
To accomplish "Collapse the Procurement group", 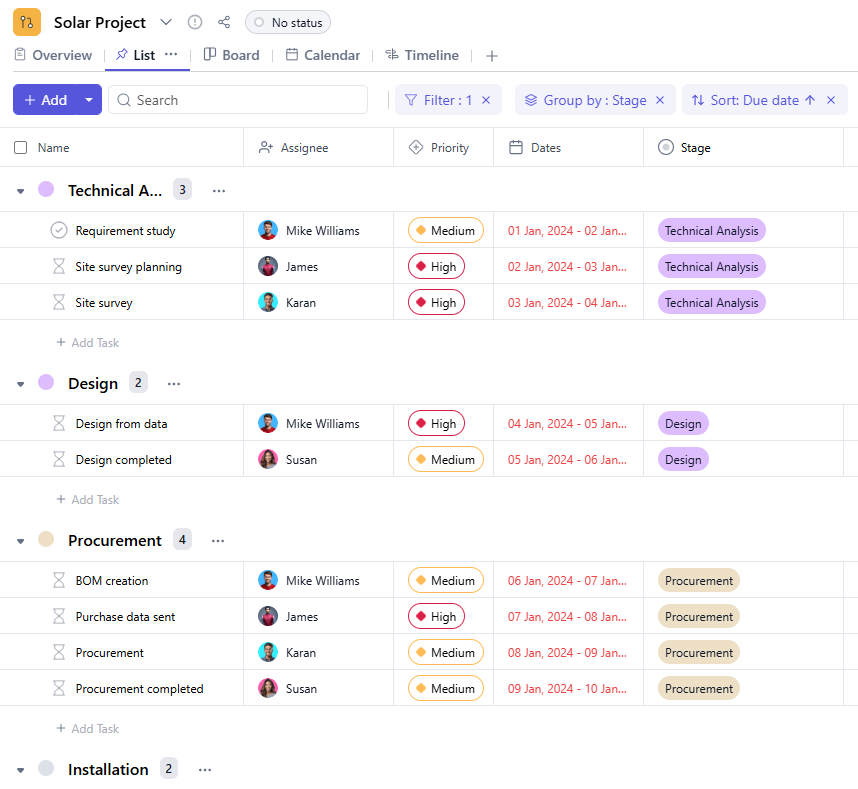I will point(21,541).
